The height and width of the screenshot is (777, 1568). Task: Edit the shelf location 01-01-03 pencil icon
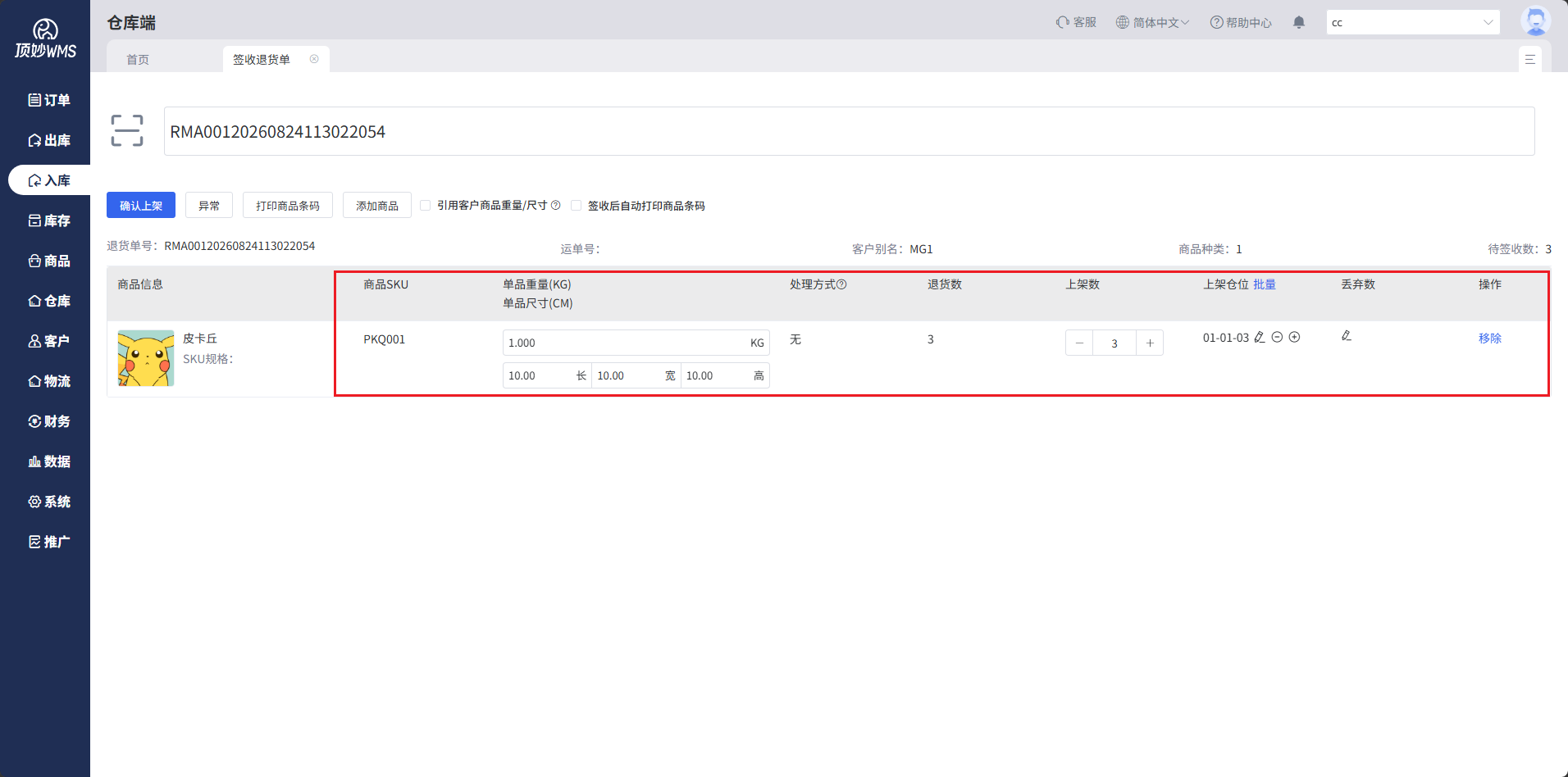[1260, 337]
